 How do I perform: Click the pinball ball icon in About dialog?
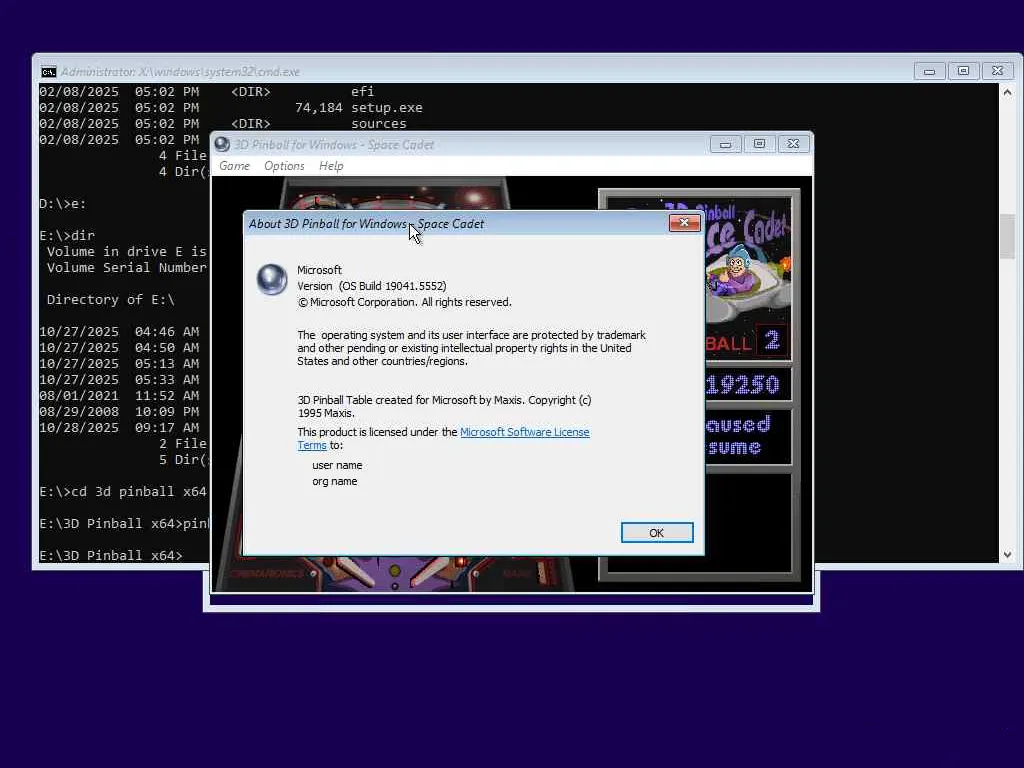tap(272, 280)
